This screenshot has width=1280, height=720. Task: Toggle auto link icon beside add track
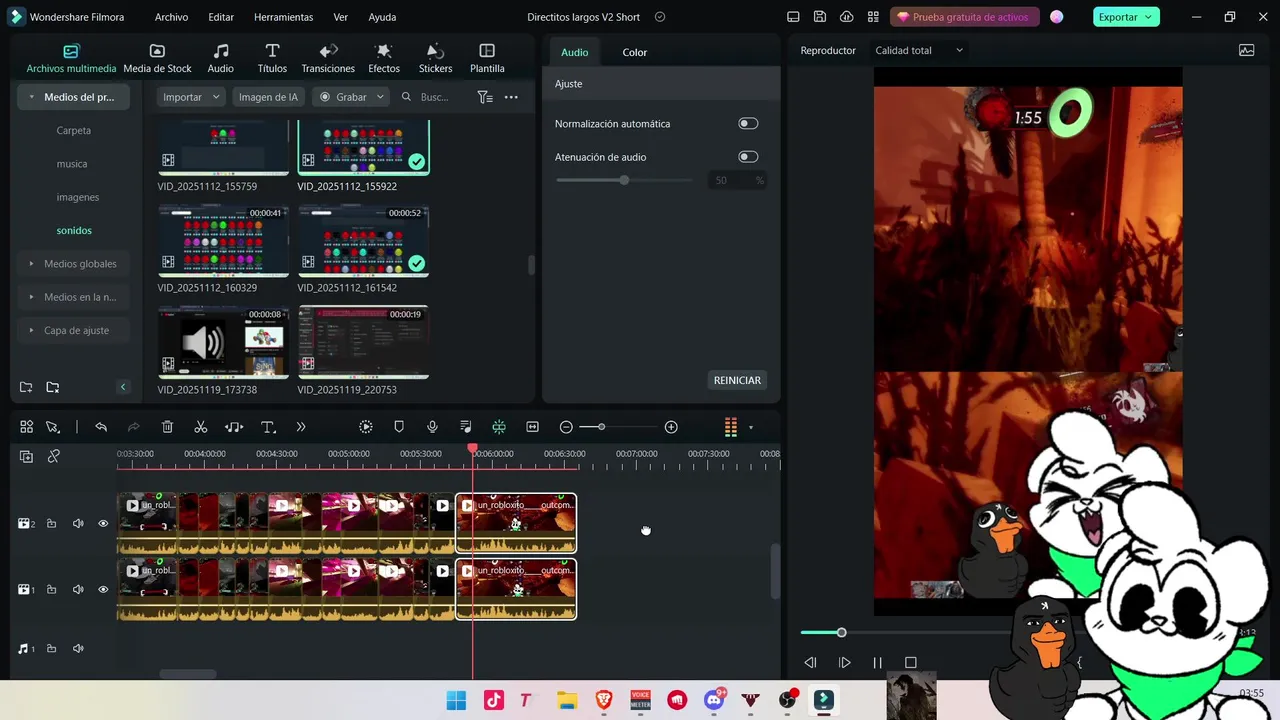(54, 456)
